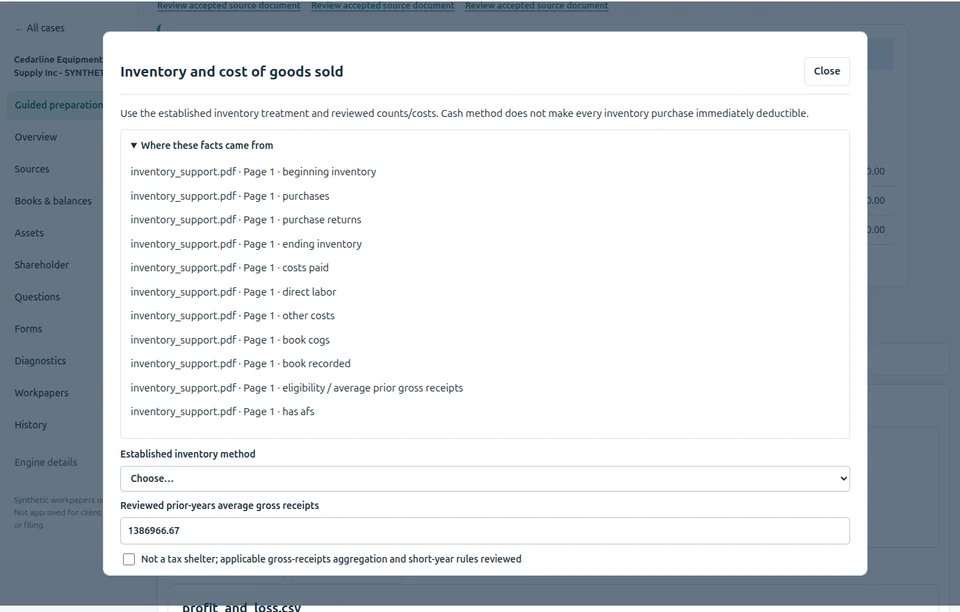Screen dimensions: 960x612
Task: Collapse the 'Where these facts came from' section
Action: pyautogui.click(x=201, y=146)
